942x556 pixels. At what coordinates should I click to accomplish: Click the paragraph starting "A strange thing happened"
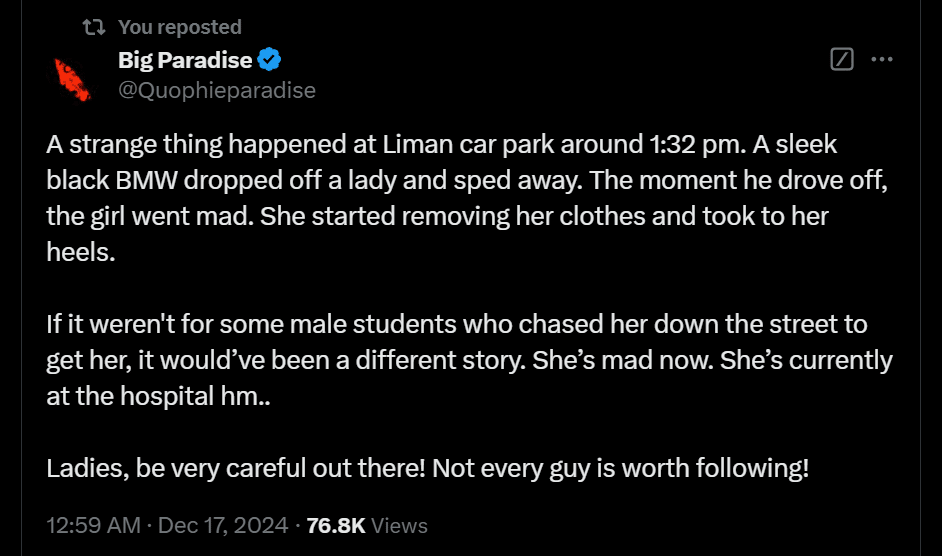467,198
